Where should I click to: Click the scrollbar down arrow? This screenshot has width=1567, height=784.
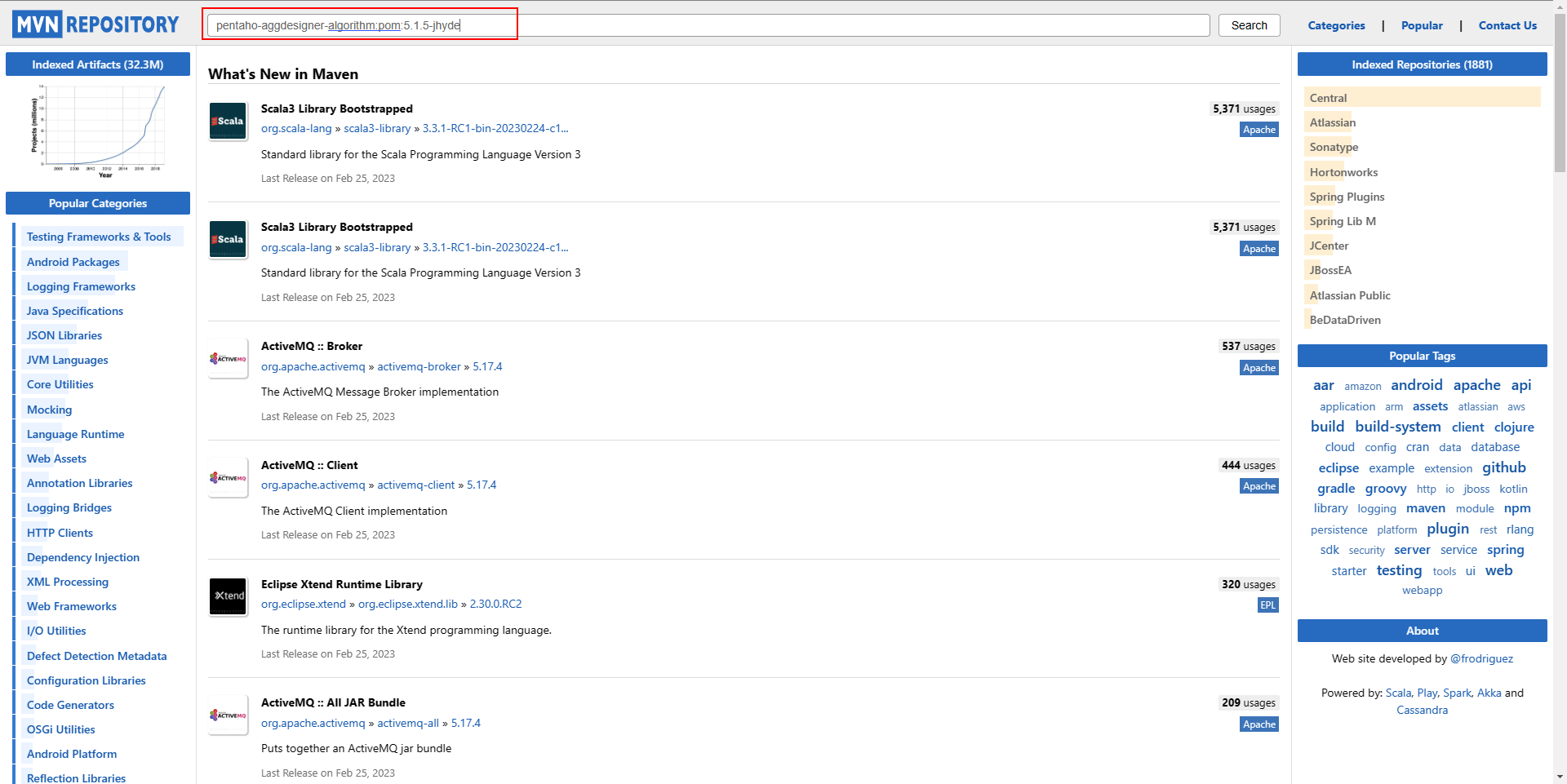click(x=1560, y=777)
